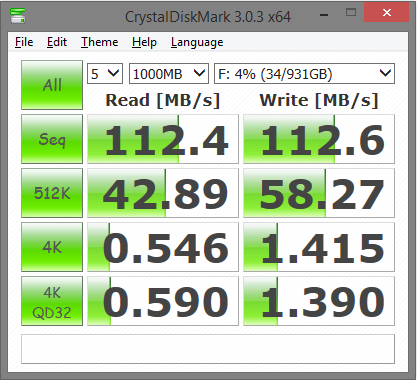The image size is (417, 380).
Task: Start the Seq benchmark test
Action: (x=52, y=139)
